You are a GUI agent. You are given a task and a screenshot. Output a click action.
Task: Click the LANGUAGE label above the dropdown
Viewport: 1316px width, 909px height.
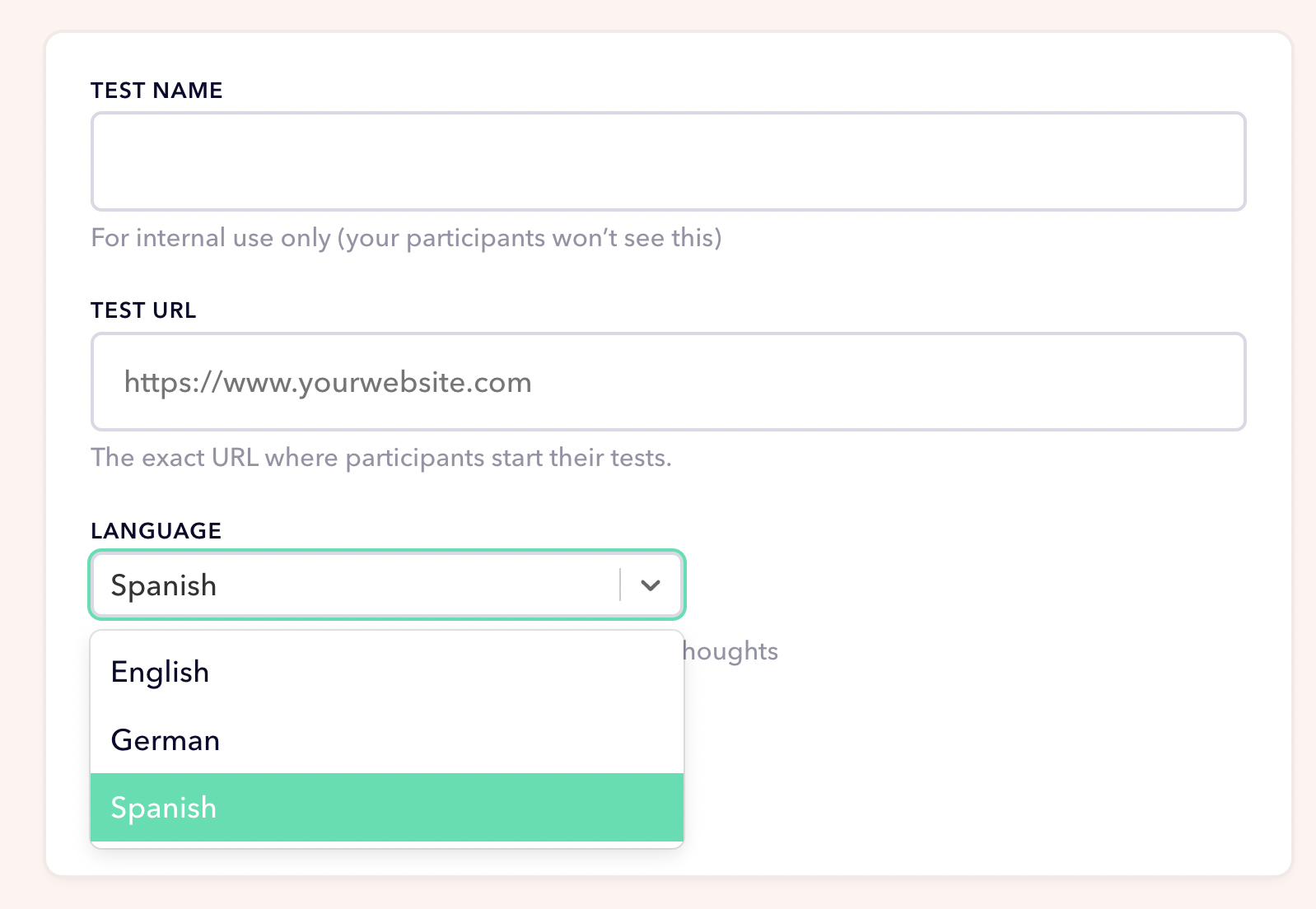pyautogui.click(x=156, y=531)
